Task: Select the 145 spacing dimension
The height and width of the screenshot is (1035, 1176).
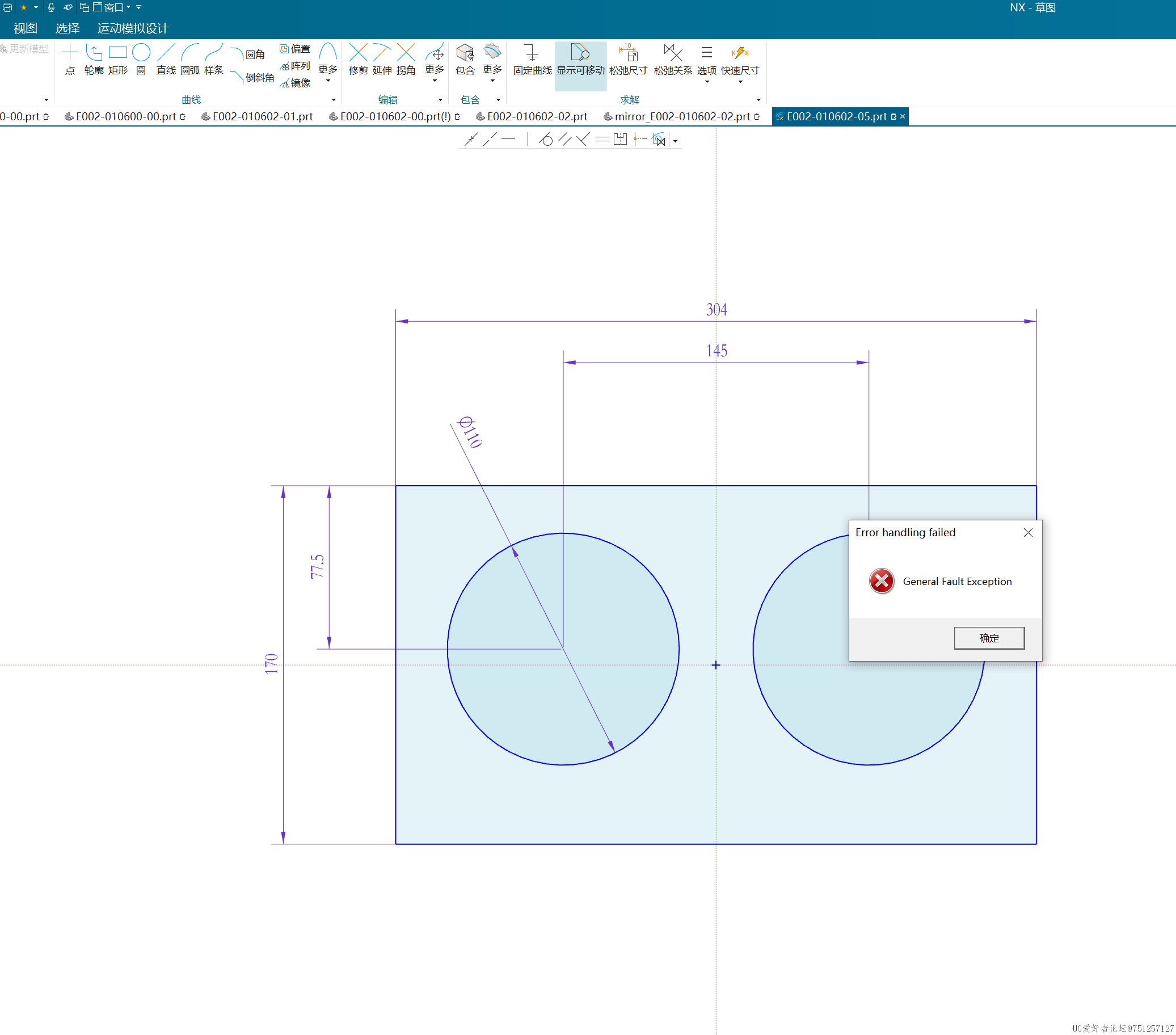Action: [x=716, y=351]
